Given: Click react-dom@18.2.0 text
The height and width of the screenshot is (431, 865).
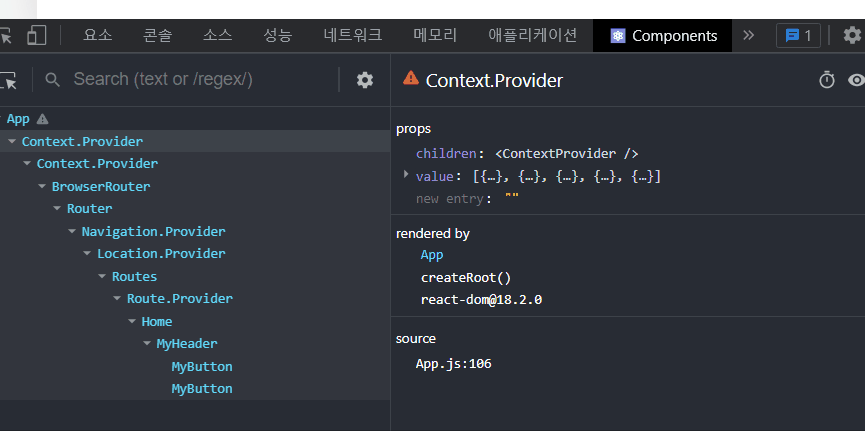Looking at the screenshot, I should tap(481, 300).
